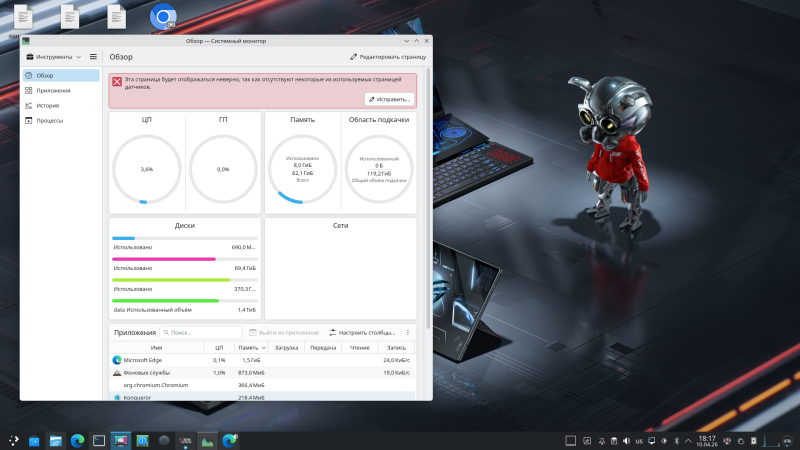The height and width of the screenshot is (450, 800).
Task: Click the История chart icon in the sidebar
Action: coord(28,105)
